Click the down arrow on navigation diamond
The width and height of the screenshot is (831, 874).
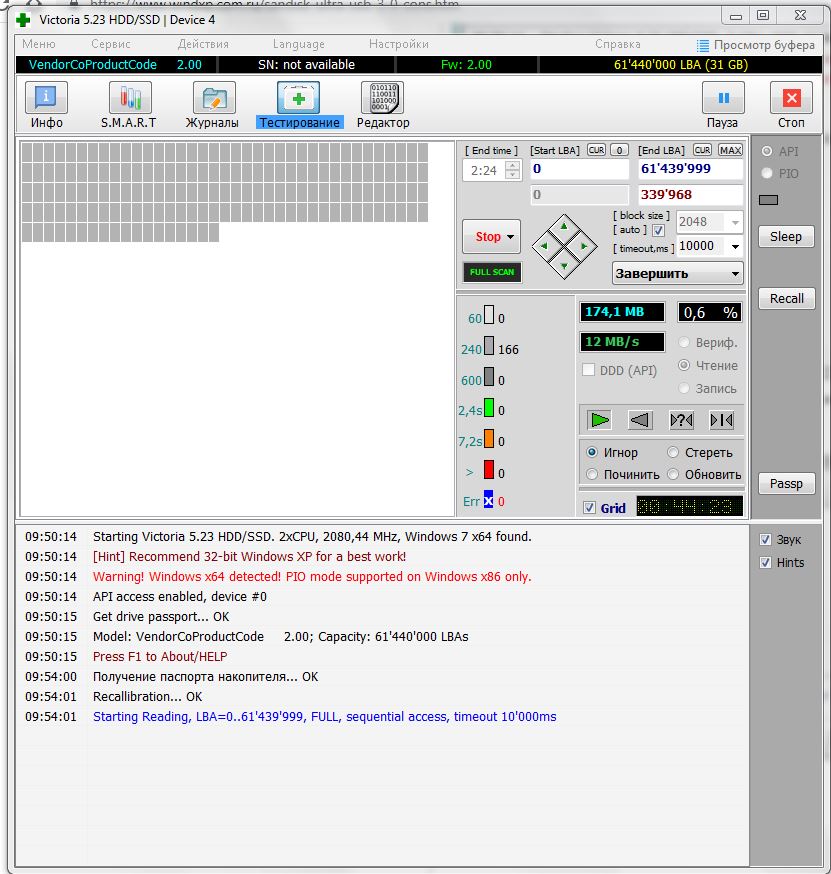[564, 266]
